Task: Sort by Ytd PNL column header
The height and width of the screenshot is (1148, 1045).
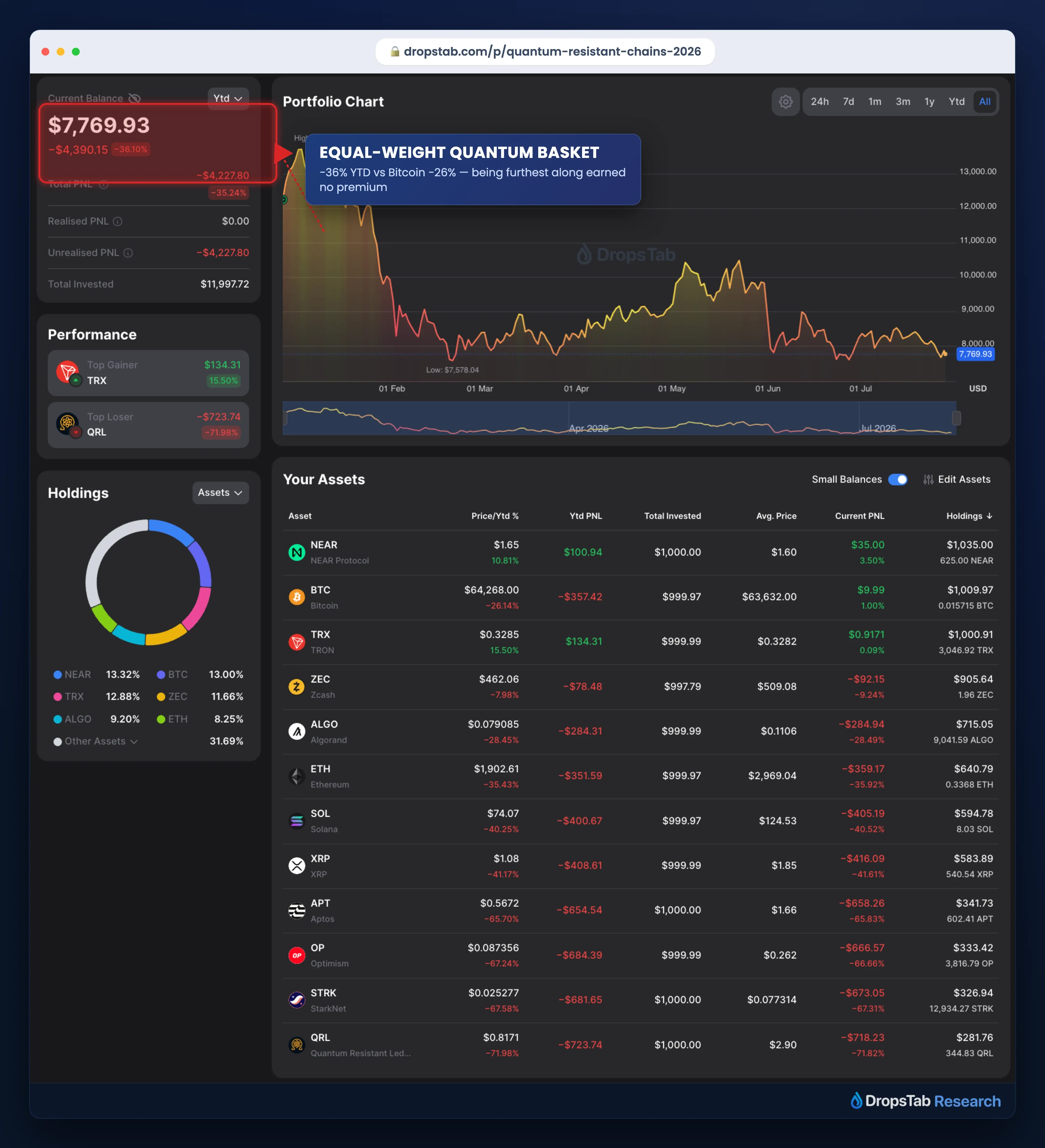Action: 585,516
